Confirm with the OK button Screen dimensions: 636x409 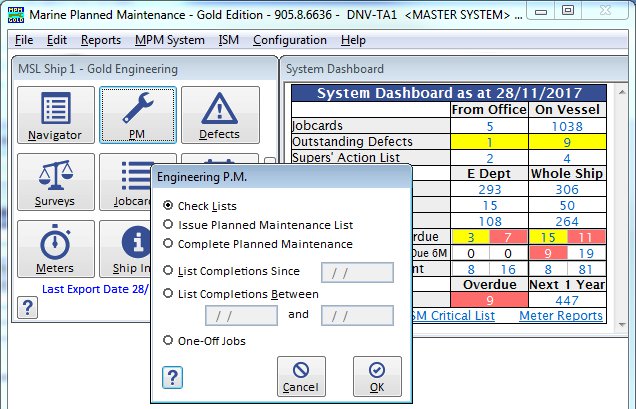pos(377,377)
